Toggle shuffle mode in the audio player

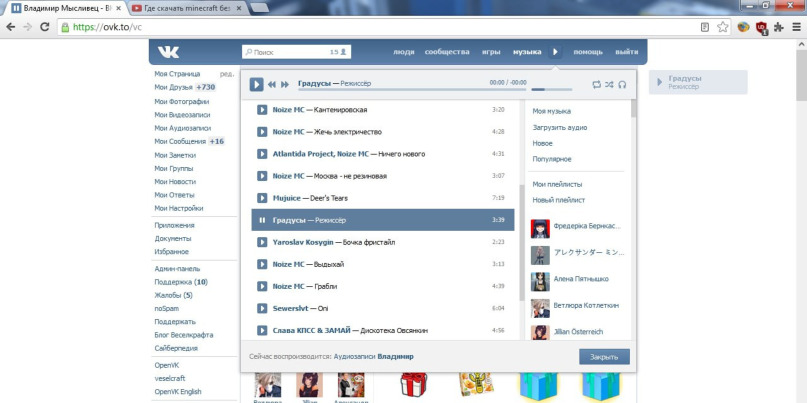[x=609, y=85]
